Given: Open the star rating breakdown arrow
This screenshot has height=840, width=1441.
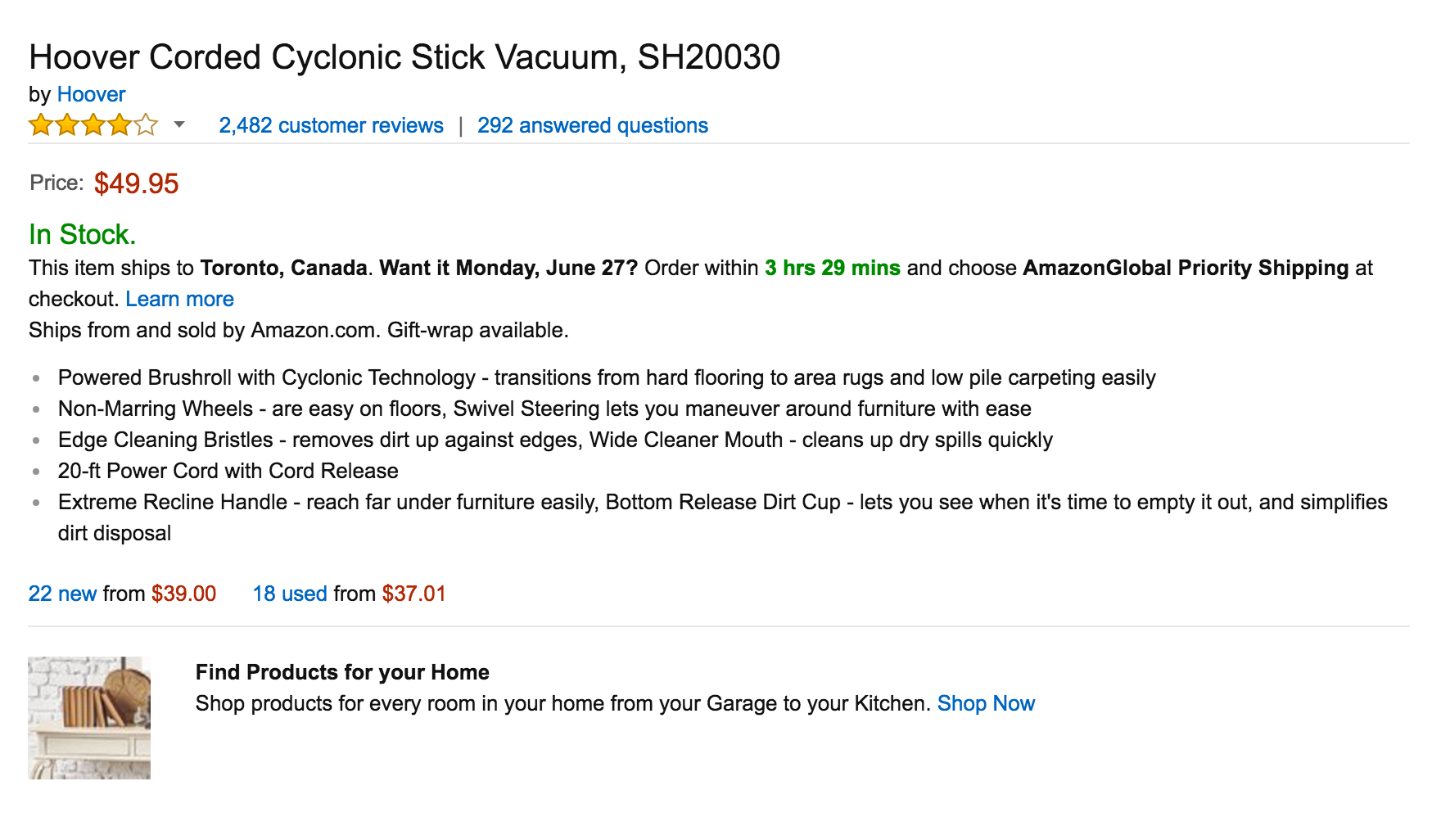Looking at the screenshot, I should coord(177,127).
